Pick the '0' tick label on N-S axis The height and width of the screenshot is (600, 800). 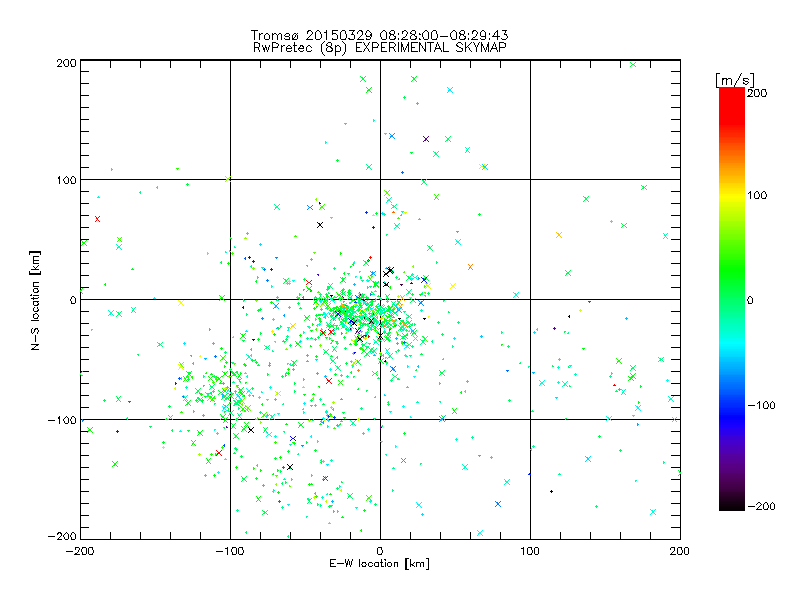(73, 300)
